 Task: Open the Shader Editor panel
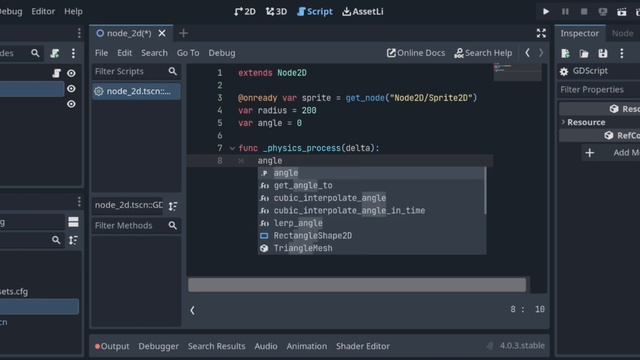point(362,346)
